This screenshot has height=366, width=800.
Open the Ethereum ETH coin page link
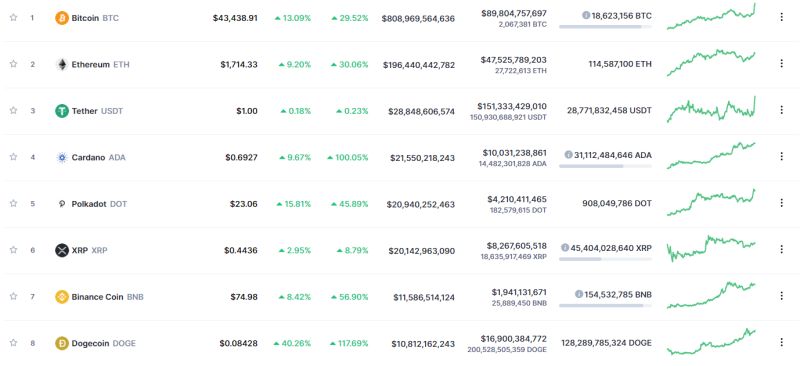point(101,65)
